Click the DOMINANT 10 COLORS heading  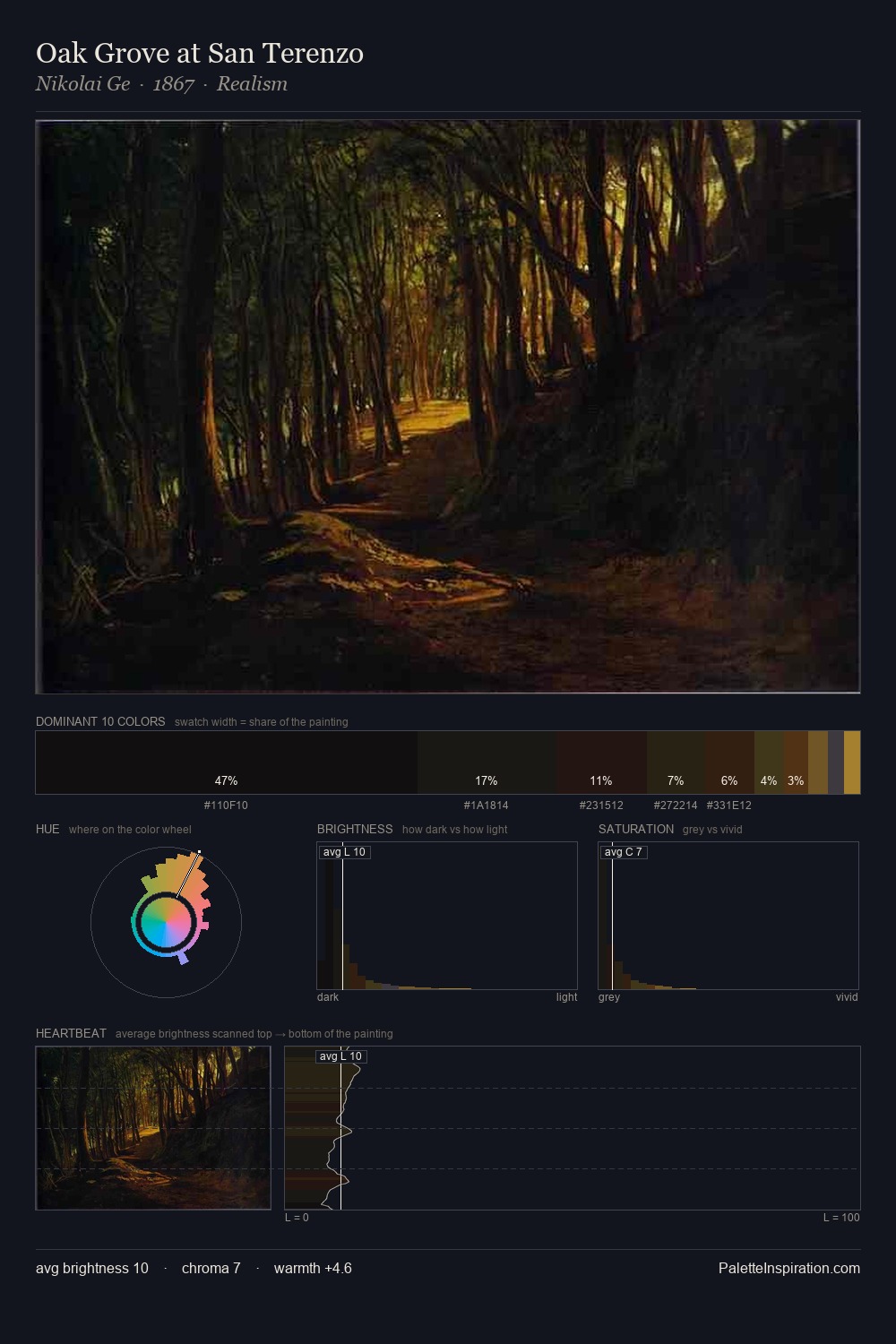pos(100,721)
